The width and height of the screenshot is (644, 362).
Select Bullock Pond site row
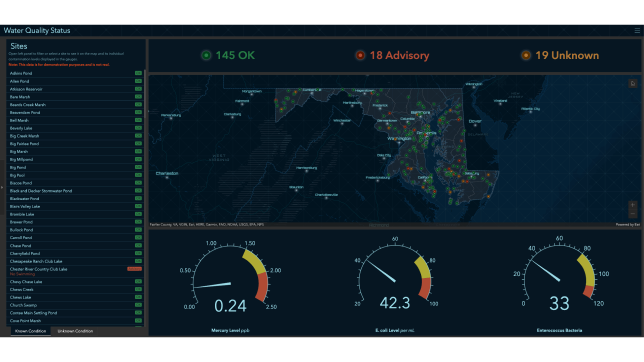76,230
